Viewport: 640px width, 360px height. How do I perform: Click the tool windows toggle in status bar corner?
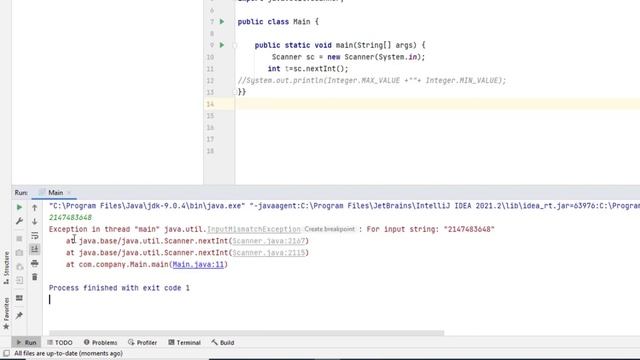[6, 353]
